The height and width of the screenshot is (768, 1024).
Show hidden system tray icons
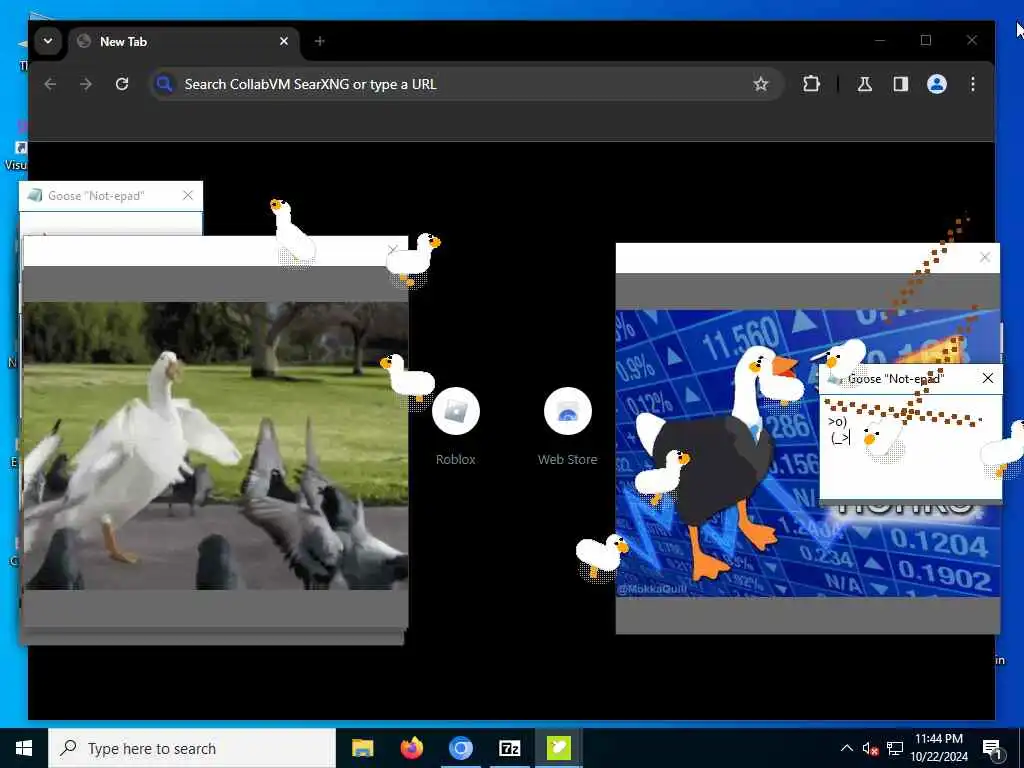click(x=846, y=748)
